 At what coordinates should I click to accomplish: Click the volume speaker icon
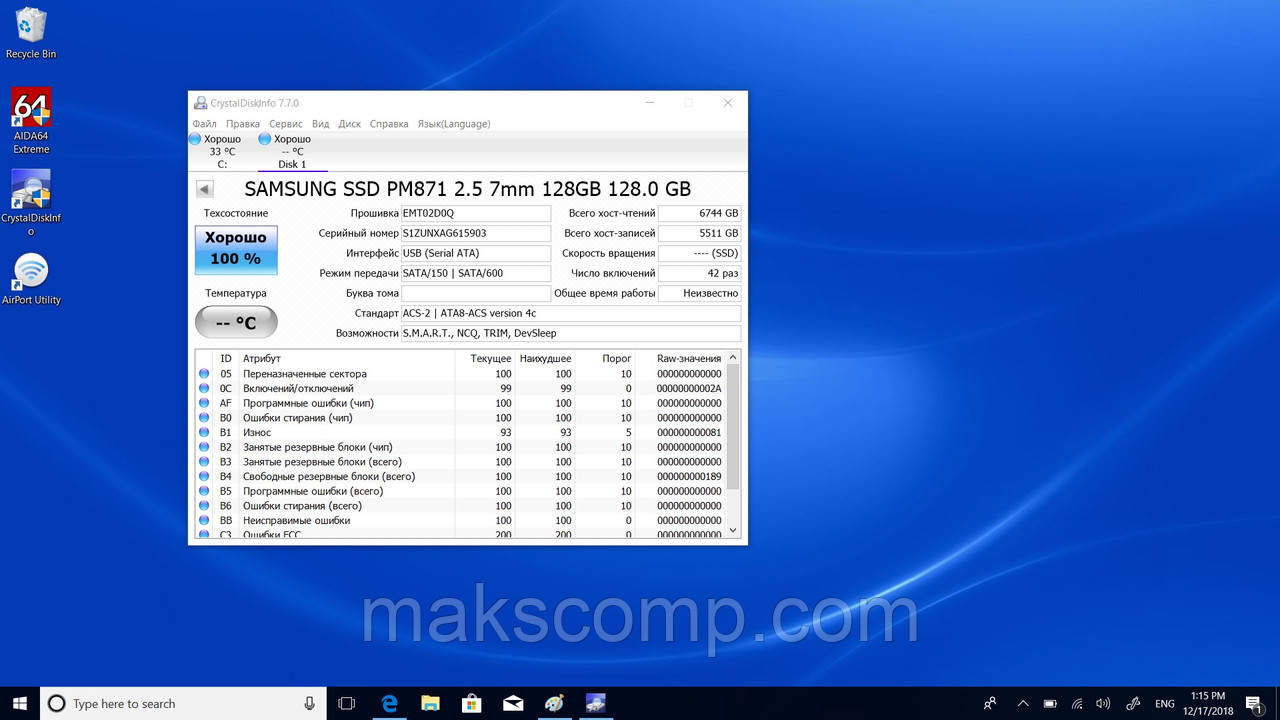pos(1103,703)
